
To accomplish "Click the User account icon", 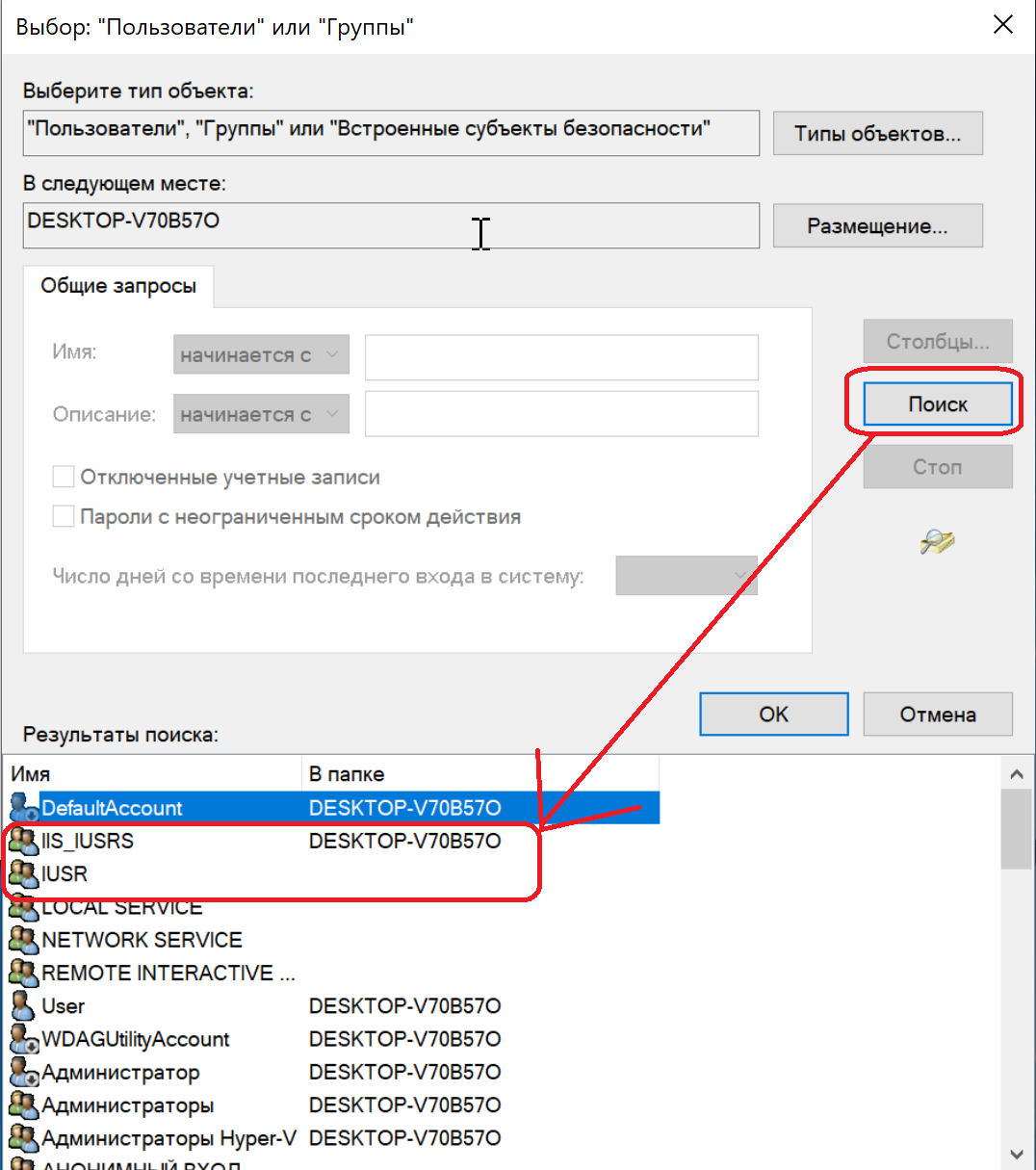I will 24,1005.
